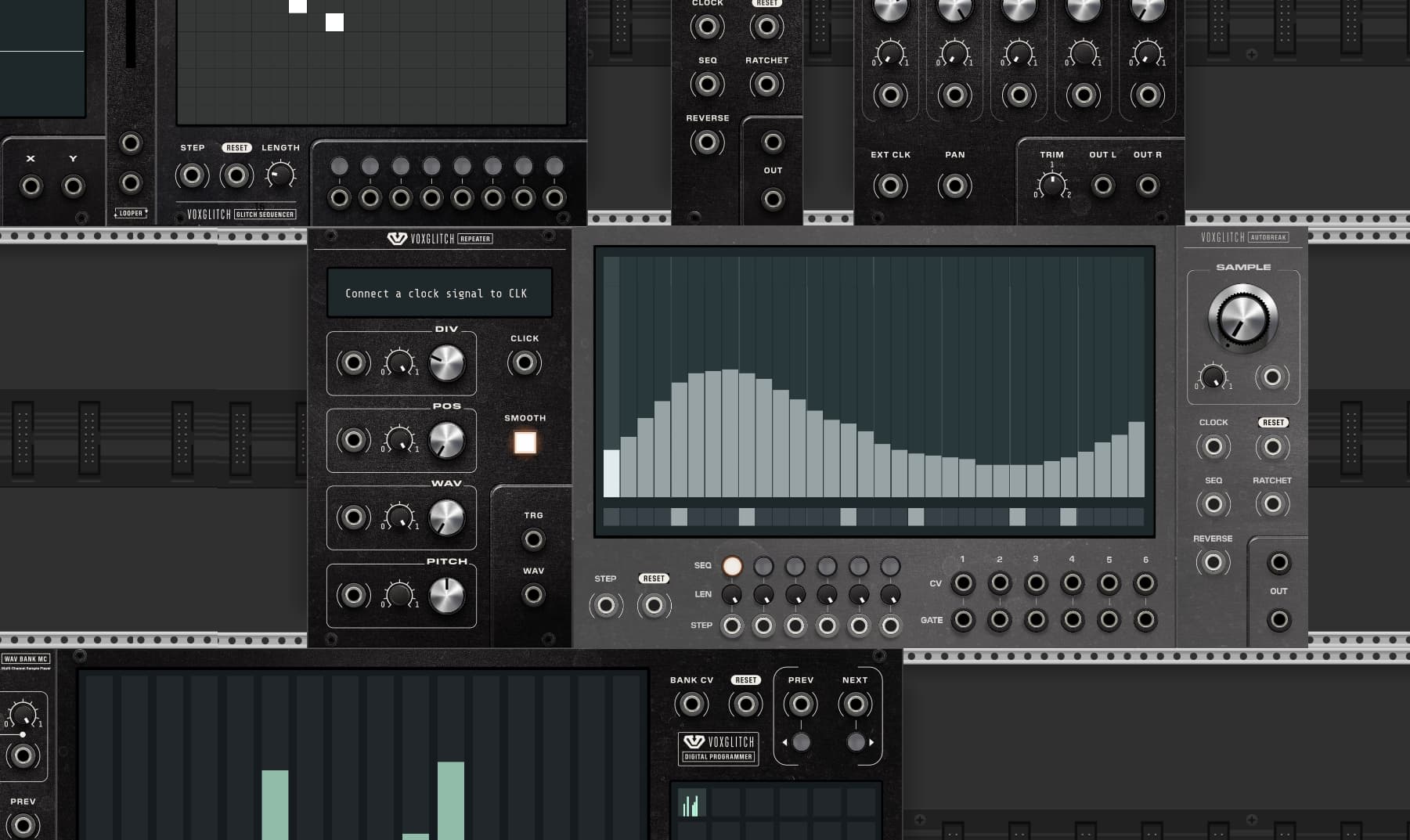Click the RESET label on Glitch Sequencer
Image resolution: width=1410 pixels, height=840 pixels.
pos(236,147)
